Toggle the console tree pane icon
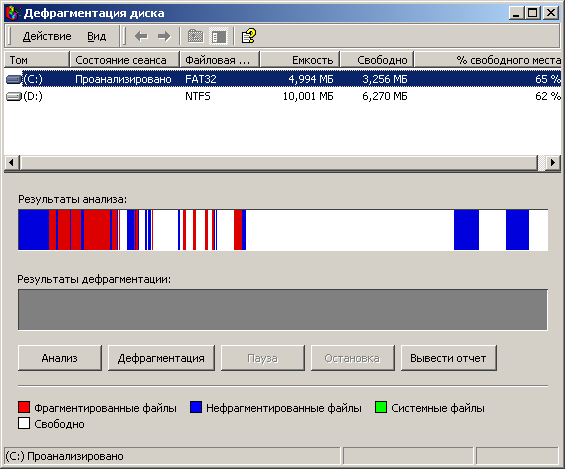Image resolution: width=565 pixels, height=469 pixels. click(x=218, y=36)
